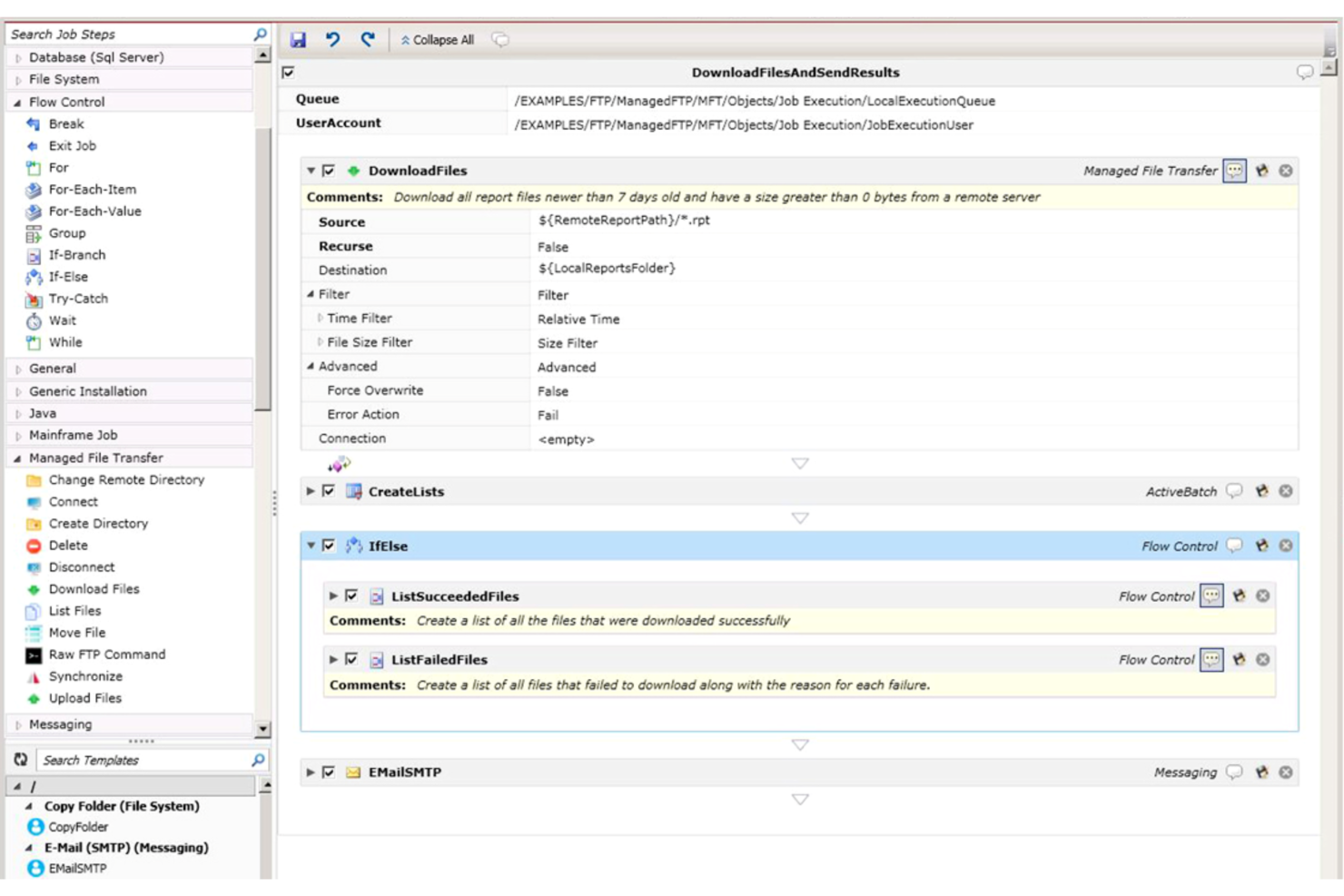Open properties icon of DownloadFiles step
1344x896 pixels.
coord(1261,171)
